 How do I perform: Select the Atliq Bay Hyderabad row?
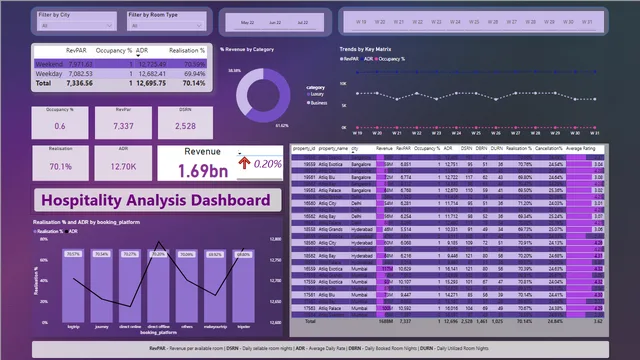tap(448, 256)
